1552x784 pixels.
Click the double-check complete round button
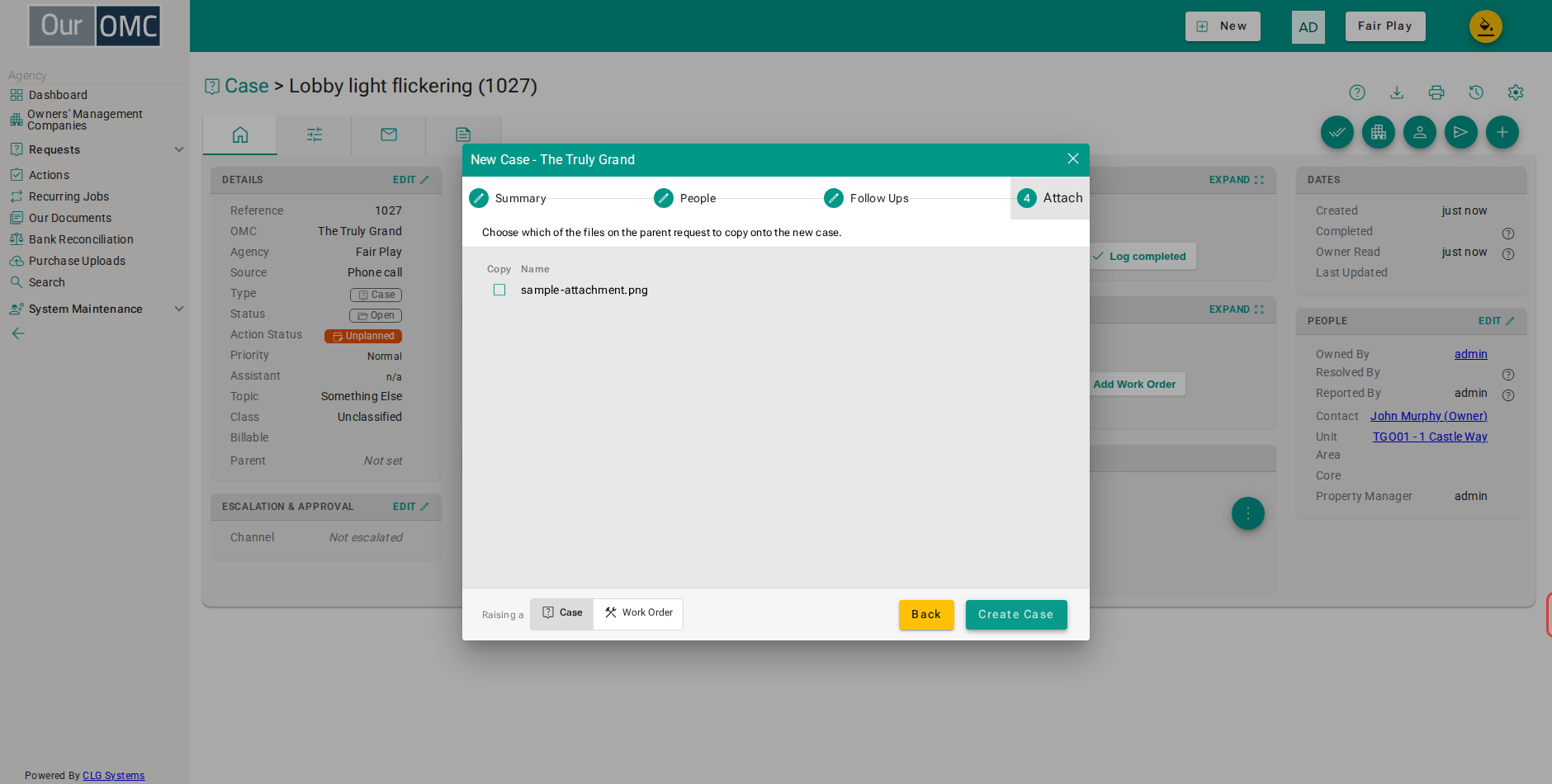(1337, 132)
